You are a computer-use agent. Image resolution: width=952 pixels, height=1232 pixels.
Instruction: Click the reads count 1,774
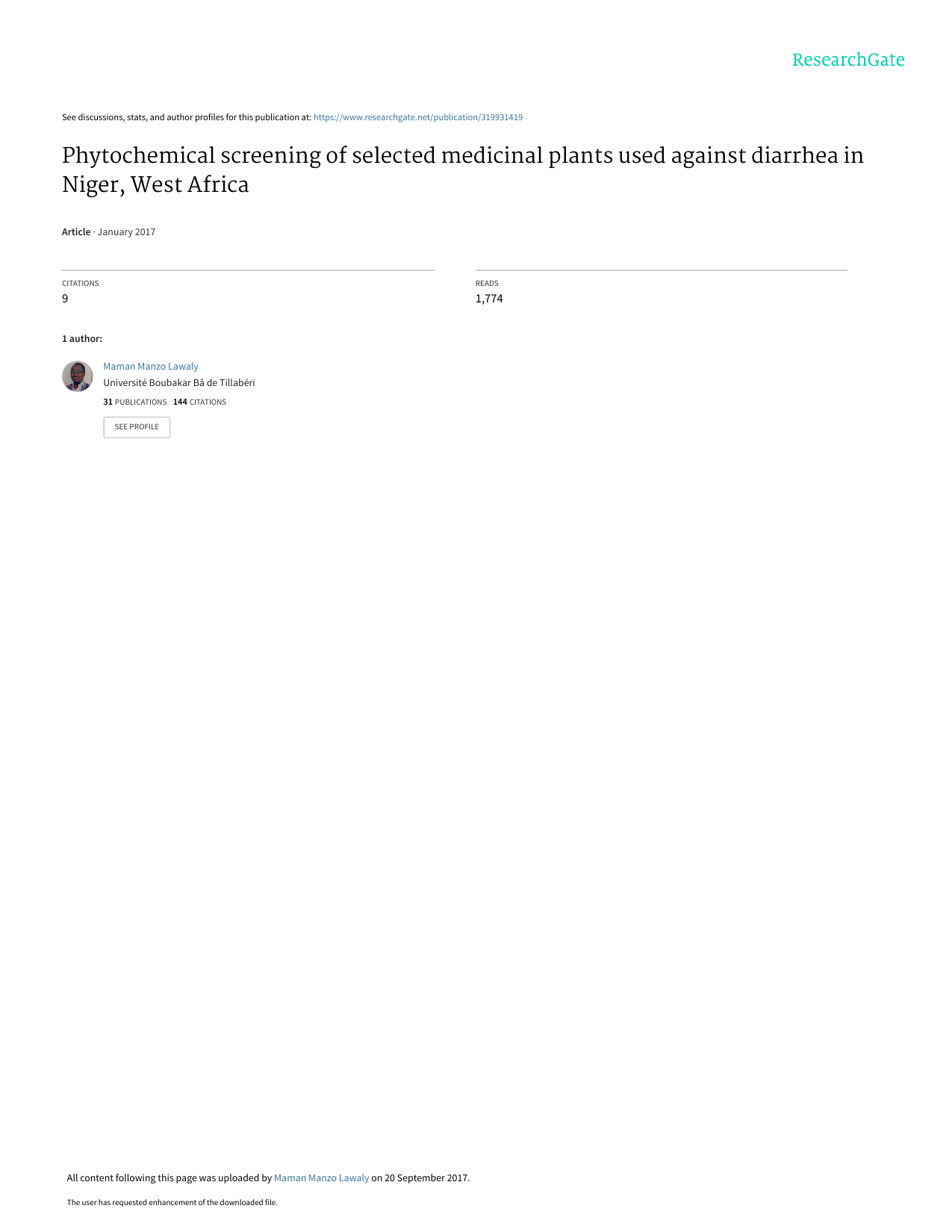coord(489,299)
